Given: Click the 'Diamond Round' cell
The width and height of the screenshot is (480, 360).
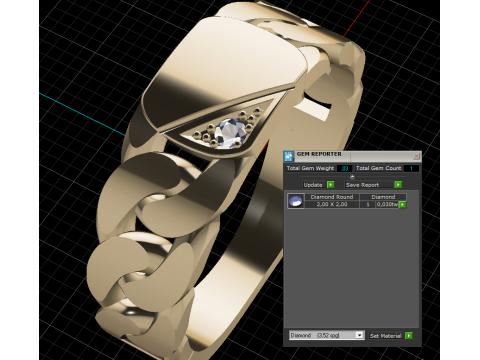Looking at the screenshot, I should click(x=332, y=197).
